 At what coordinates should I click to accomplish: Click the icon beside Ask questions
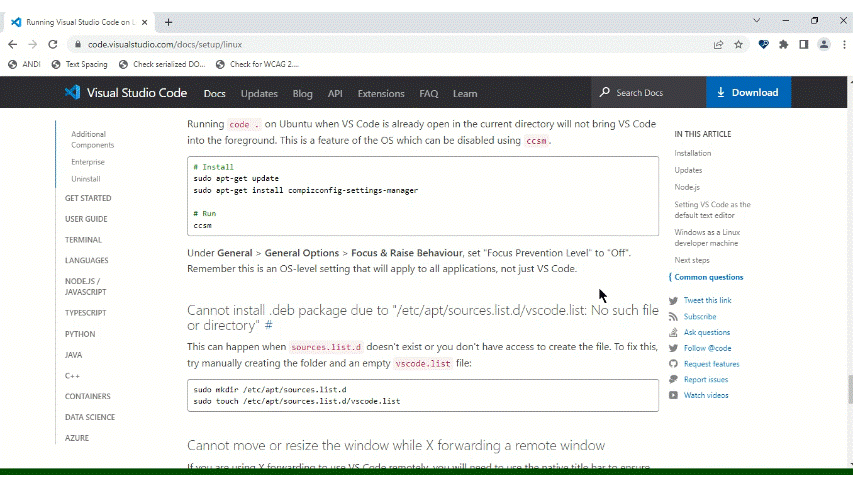[x=673, y=332]
